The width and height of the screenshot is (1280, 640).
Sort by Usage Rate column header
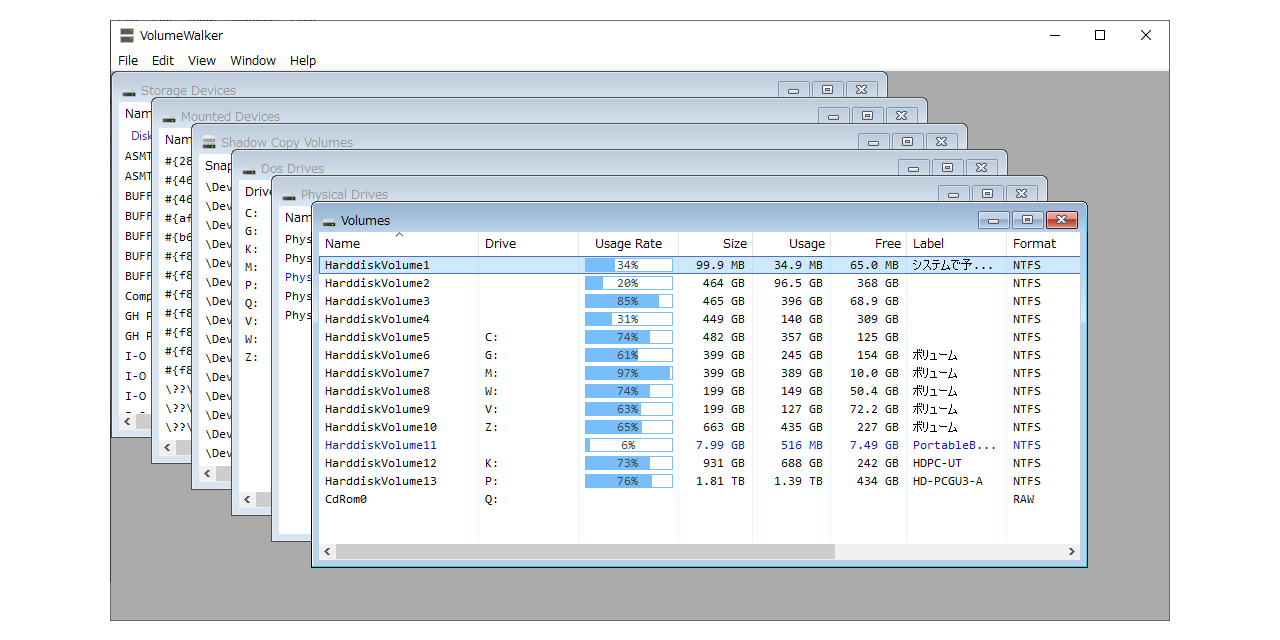pyautogui.click(x=628, y=244)
